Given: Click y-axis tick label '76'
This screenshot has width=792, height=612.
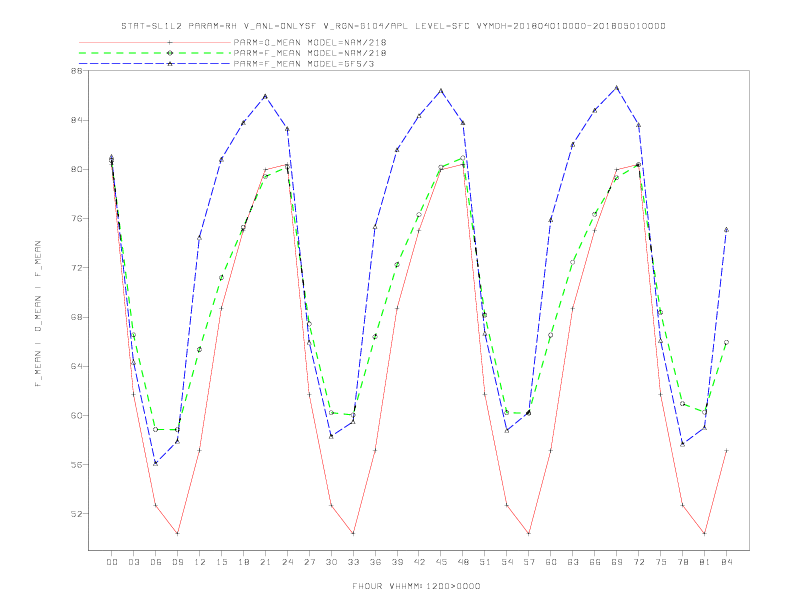Looking at the screenshot, I should (x=77, y=219).
